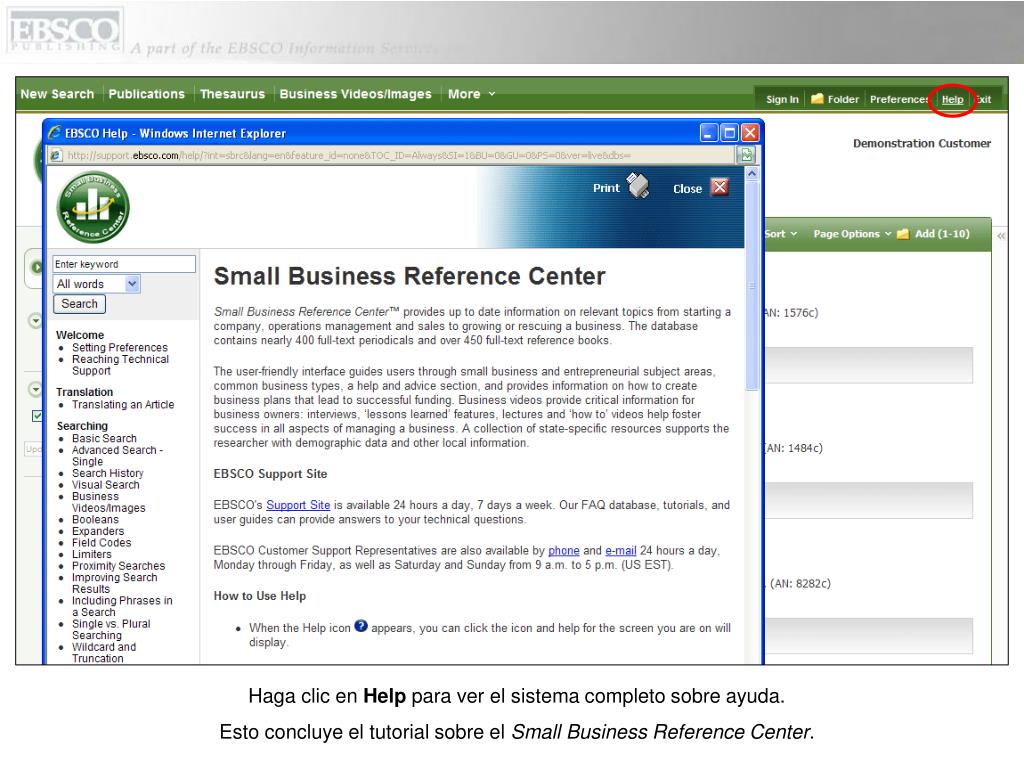Open Translating an Article help topic
This screenshot has height=768, width=1024.
tap(123, 404)
